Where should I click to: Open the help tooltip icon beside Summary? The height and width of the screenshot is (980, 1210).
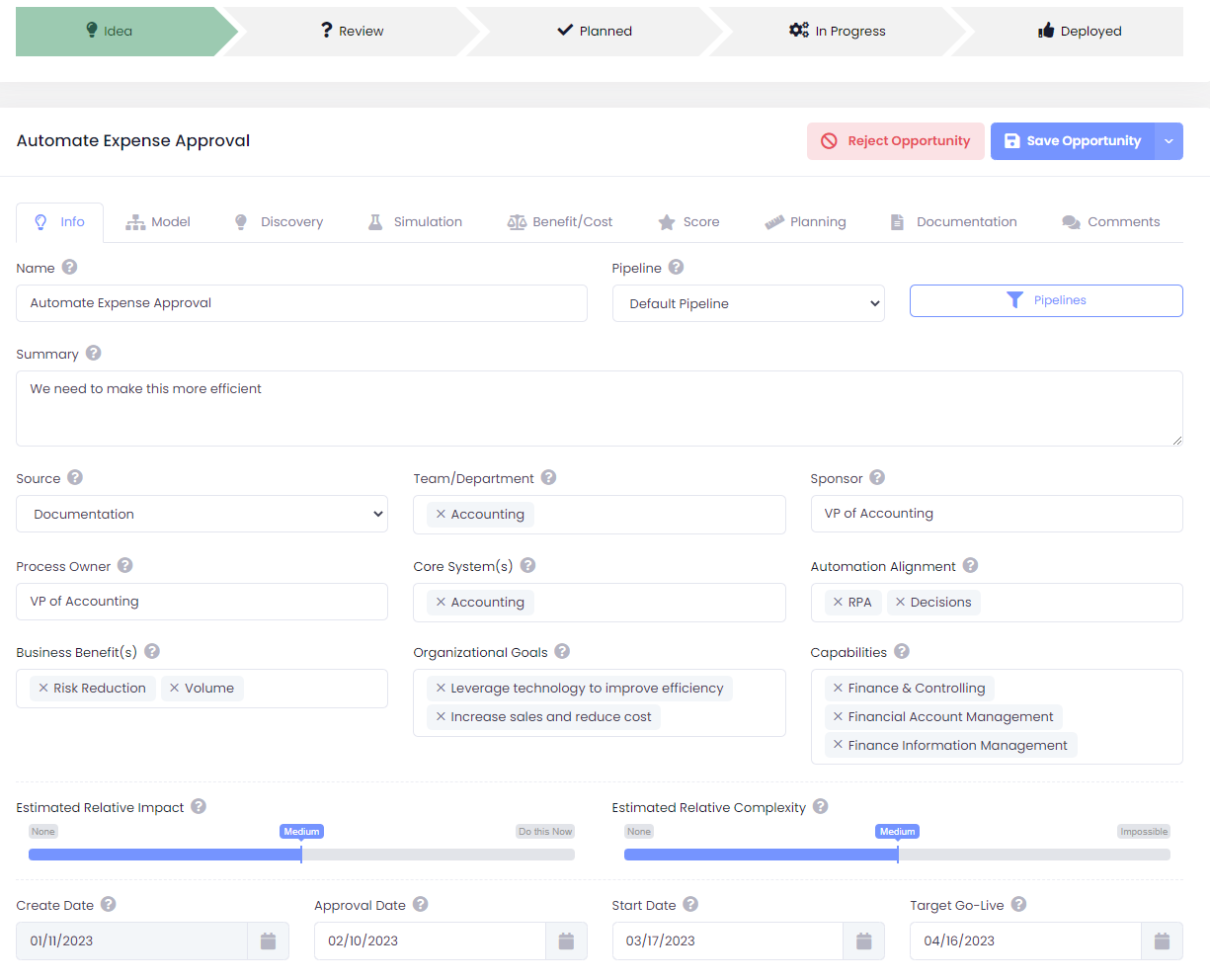pyautogui.click(x=93, y=354)
